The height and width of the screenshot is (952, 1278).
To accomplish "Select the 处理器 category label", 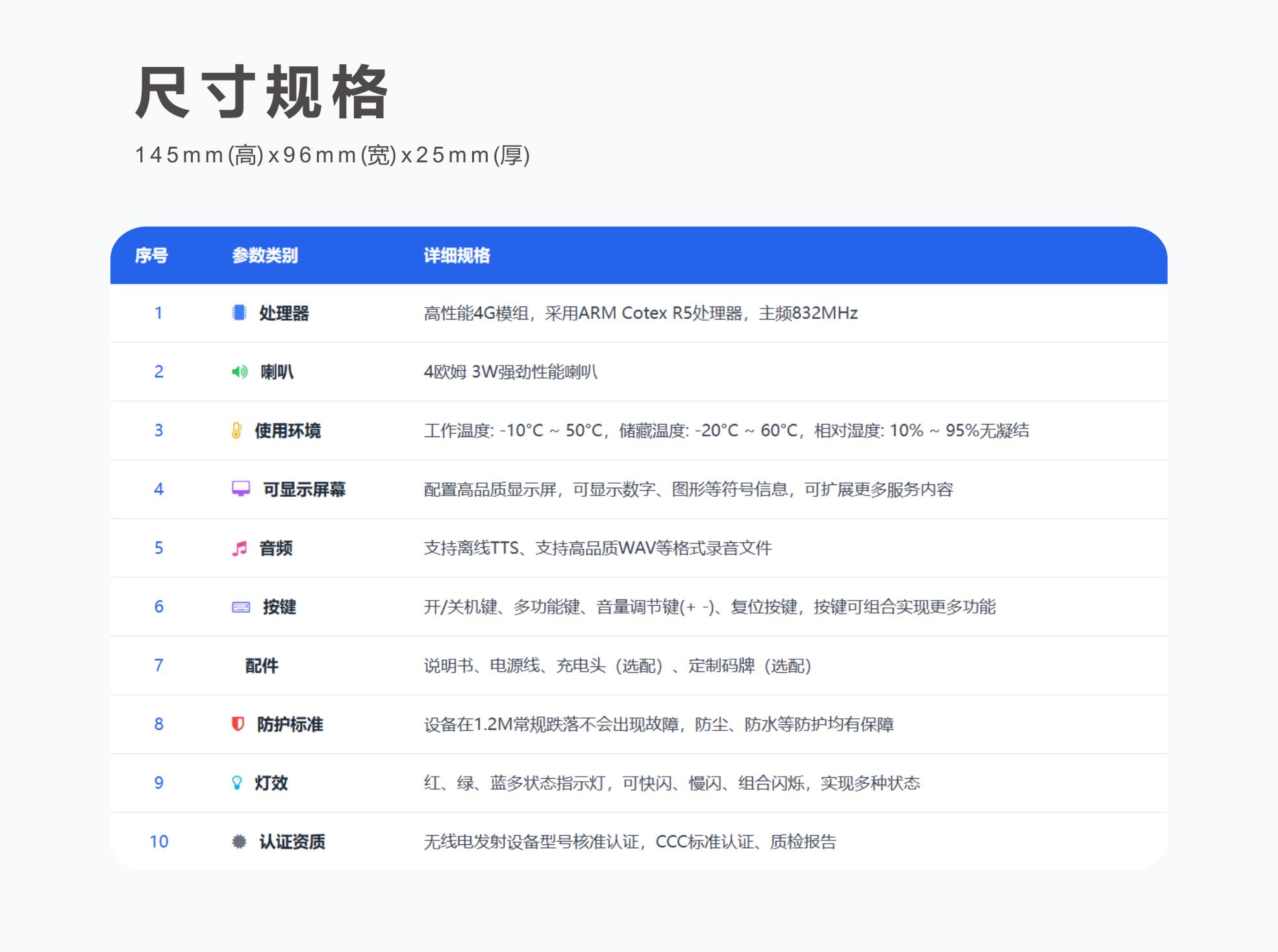I will pos(284,313).
